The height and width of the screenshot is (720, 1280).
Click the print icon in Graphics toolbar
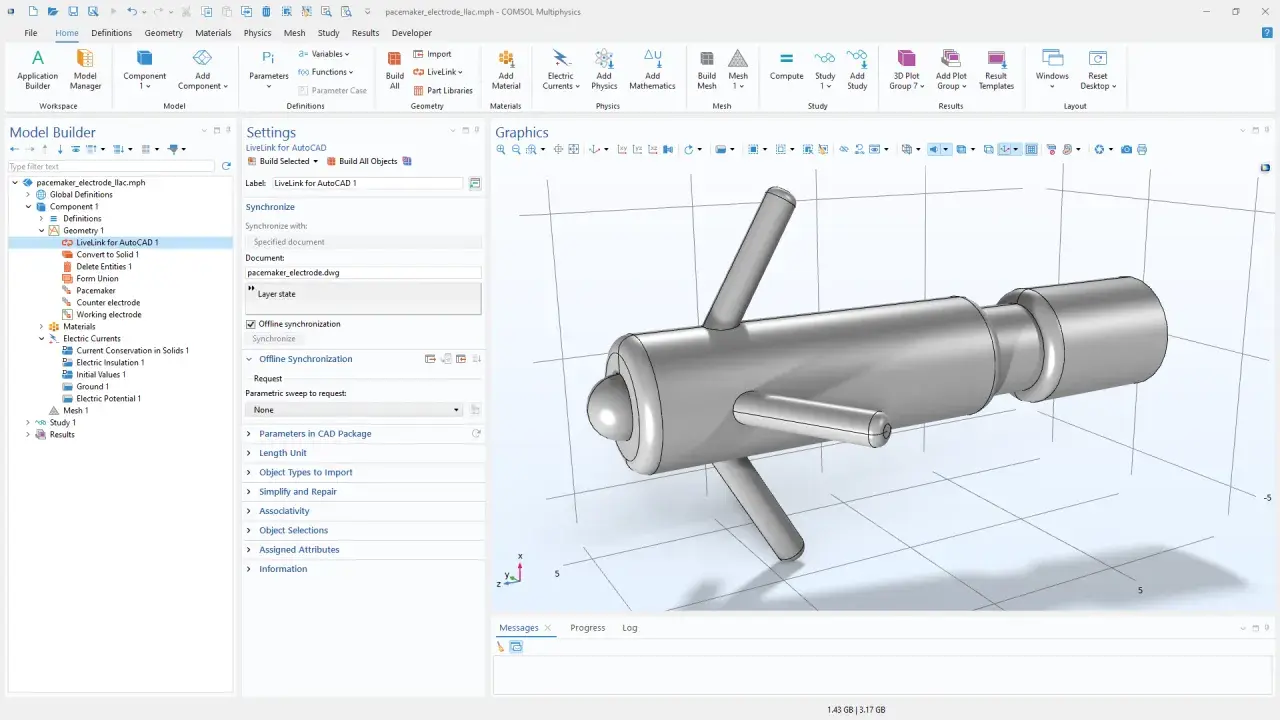[x=1142, y=149]
